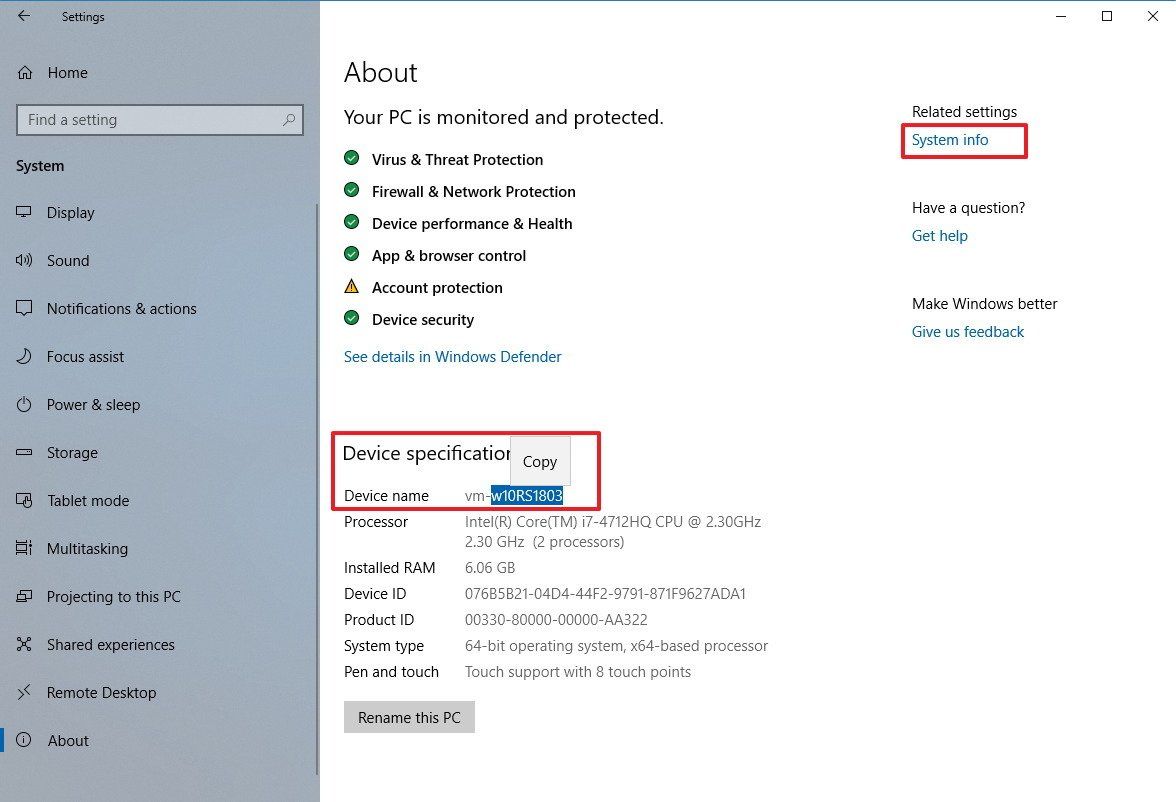Select the Power & sleep icon
The height and width of the screenshot is (802, 1176).
pyautogui.click(x=24, y=404)
